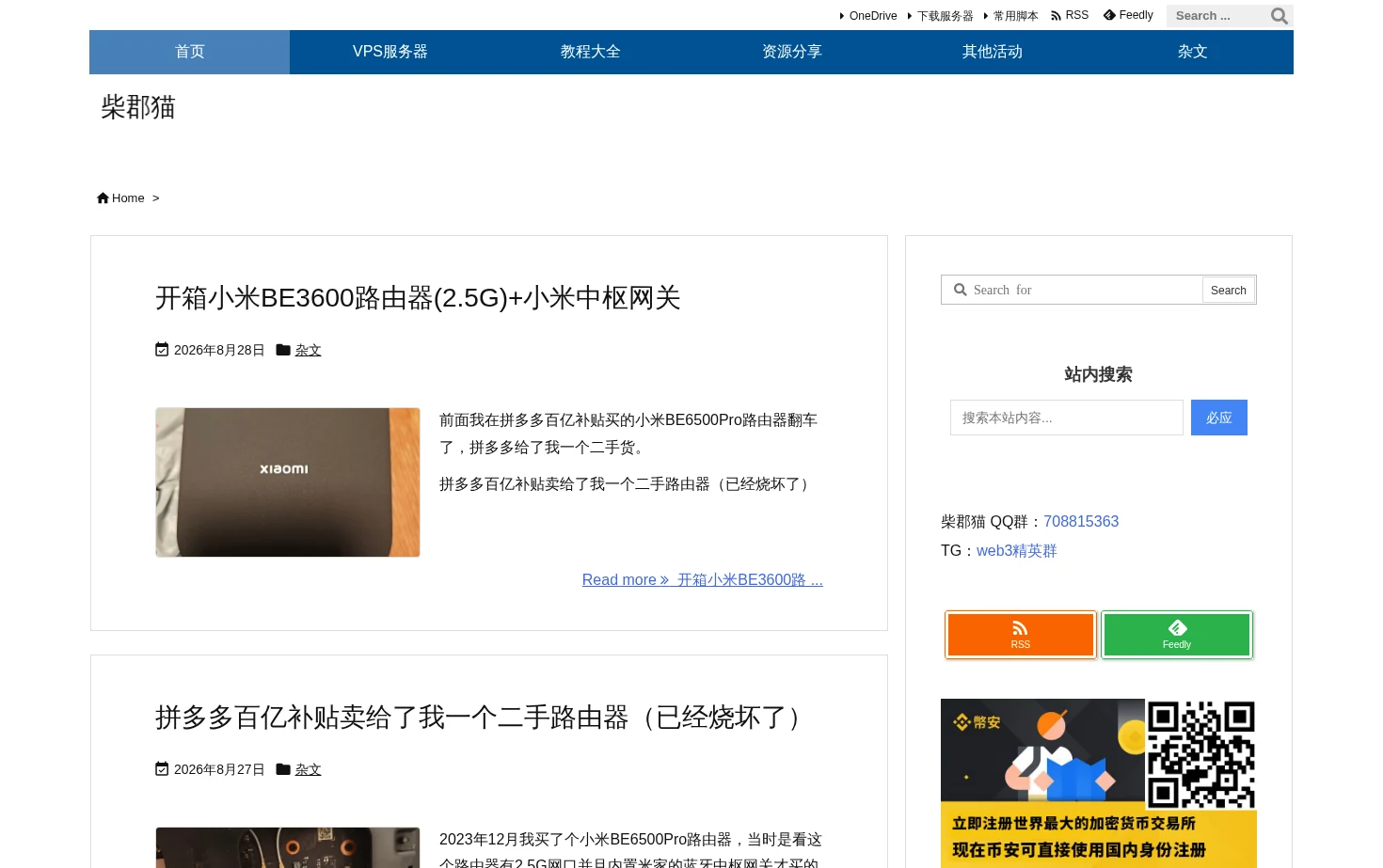Focus the 搜索本站内容 input box

[1067, 418]
